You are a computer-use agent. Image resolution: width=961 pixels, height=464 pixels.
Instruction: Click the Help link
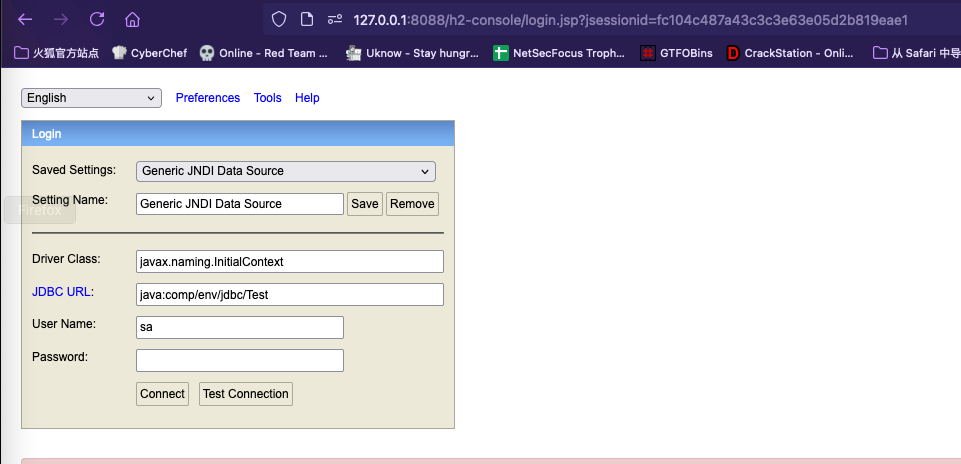coord(307,98)
